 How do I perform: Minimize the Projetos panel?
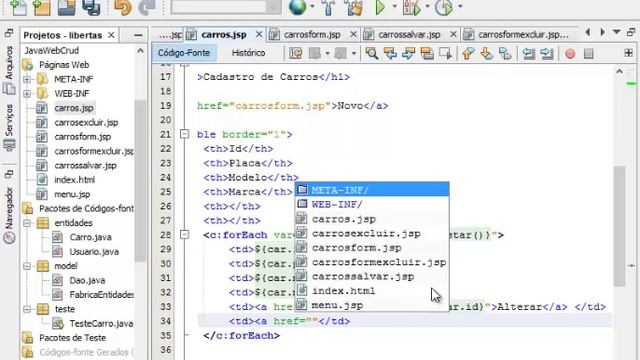click(x=138, y=36)
